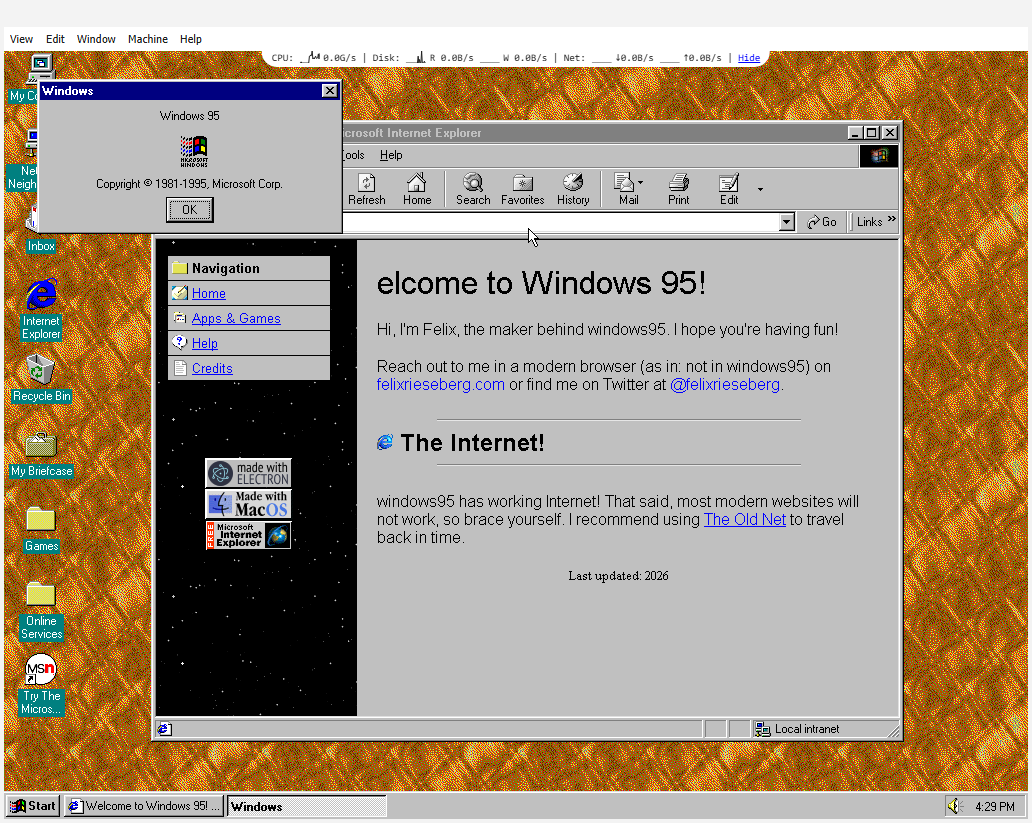This screenshot has width=1032, height=823.
Task: Open the Search toolbar button
Action: coord(473,189)
